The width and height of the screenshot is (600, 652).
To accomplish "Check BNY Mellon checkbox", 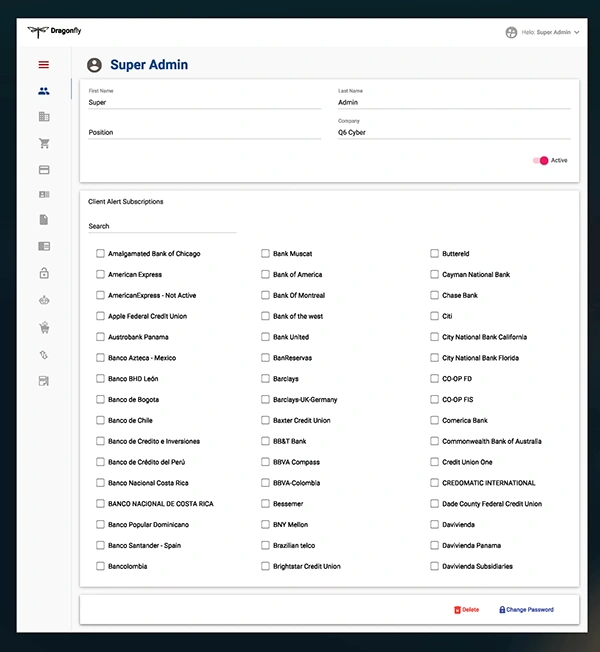I will pos(265,524).
